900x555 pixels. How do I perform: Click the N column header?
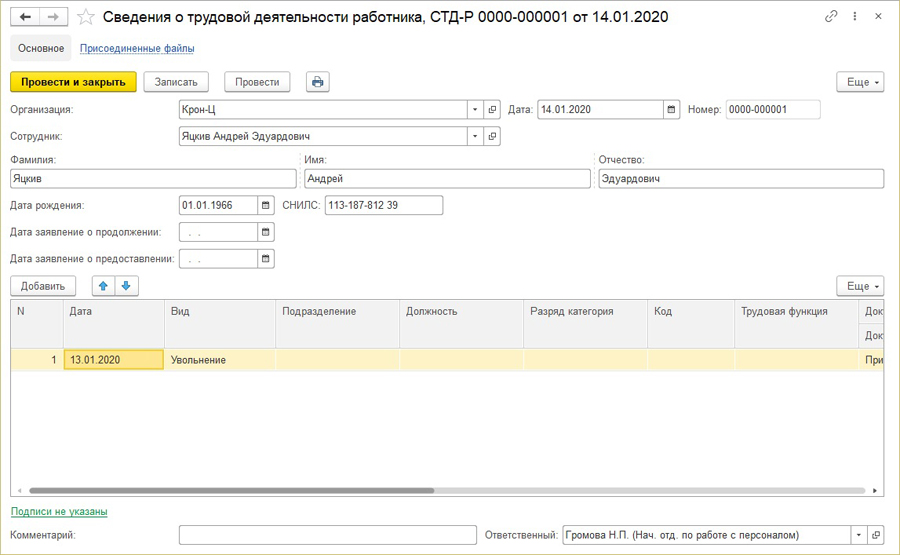point(37,323)
